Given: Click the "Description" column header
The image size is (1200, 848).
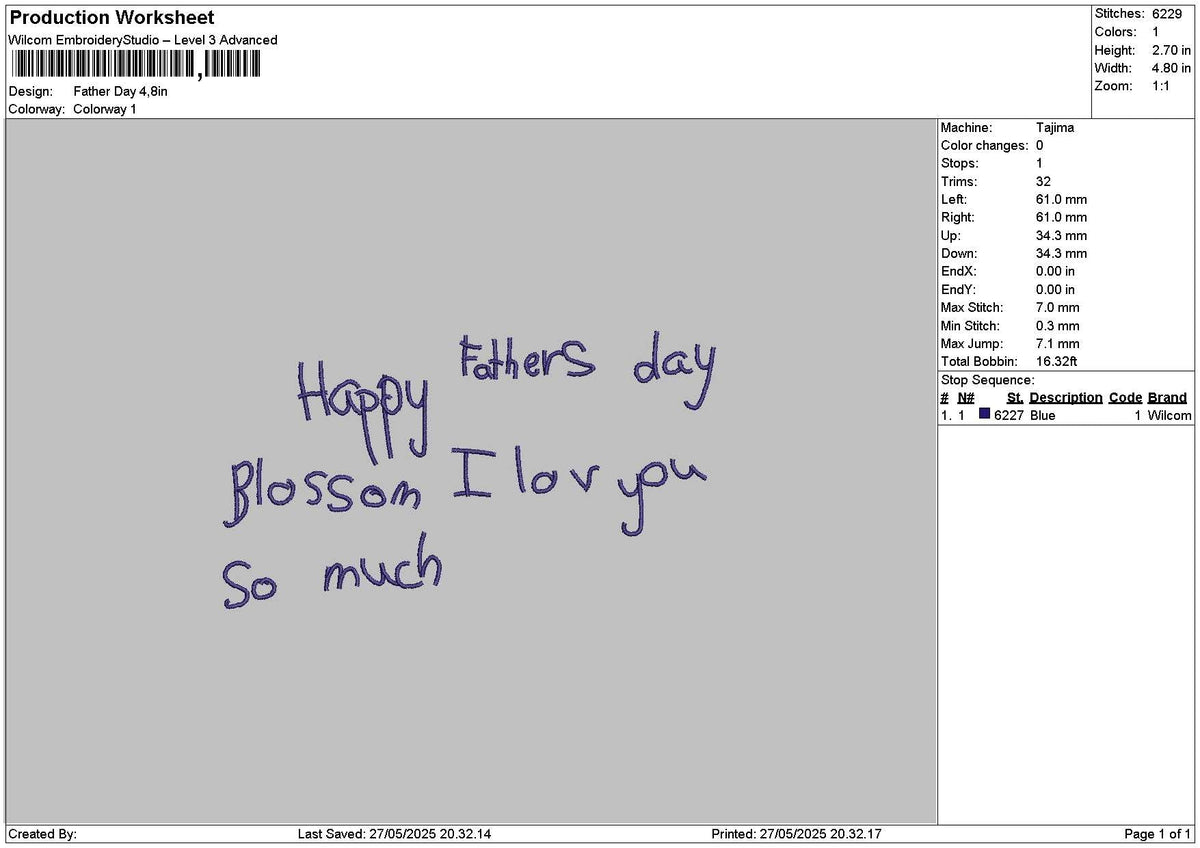Looking at the screenshot, I should [x=1066, y=398].
